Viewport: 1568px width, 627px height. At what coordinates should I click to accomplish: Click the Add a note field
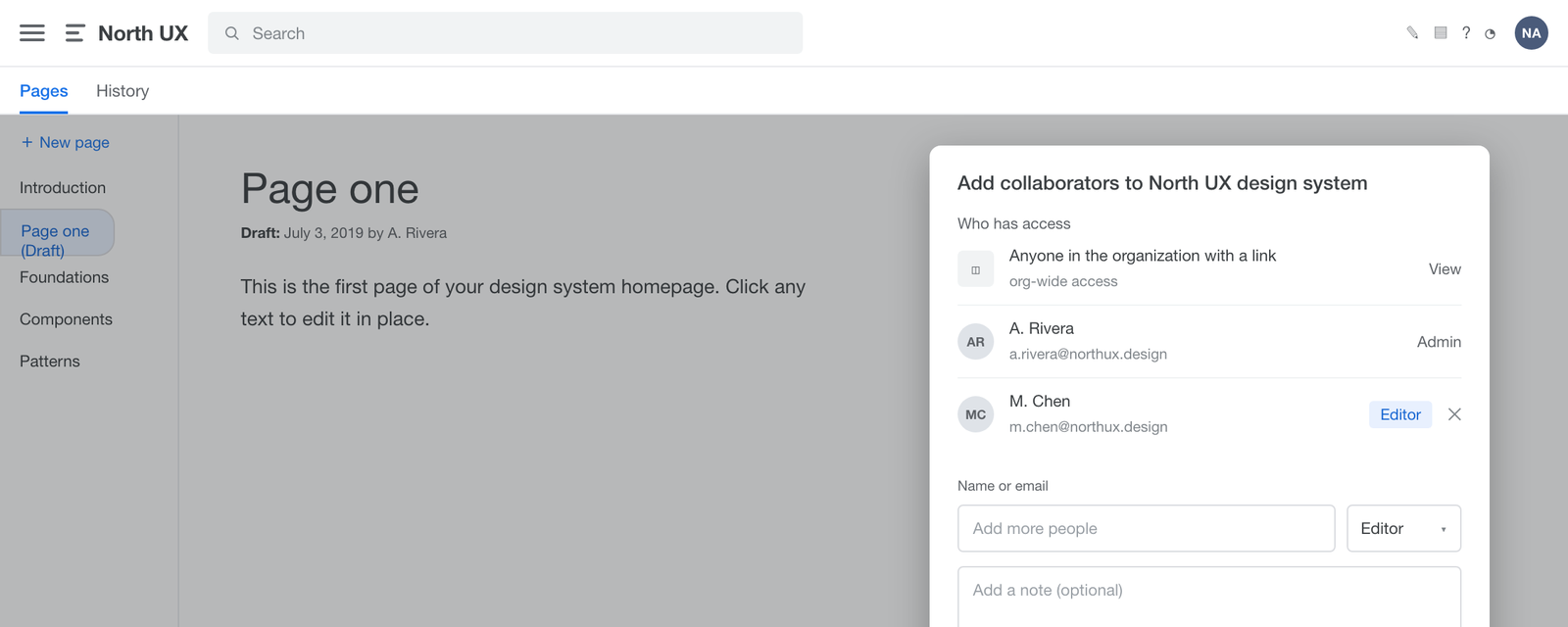pos(1209,596)
